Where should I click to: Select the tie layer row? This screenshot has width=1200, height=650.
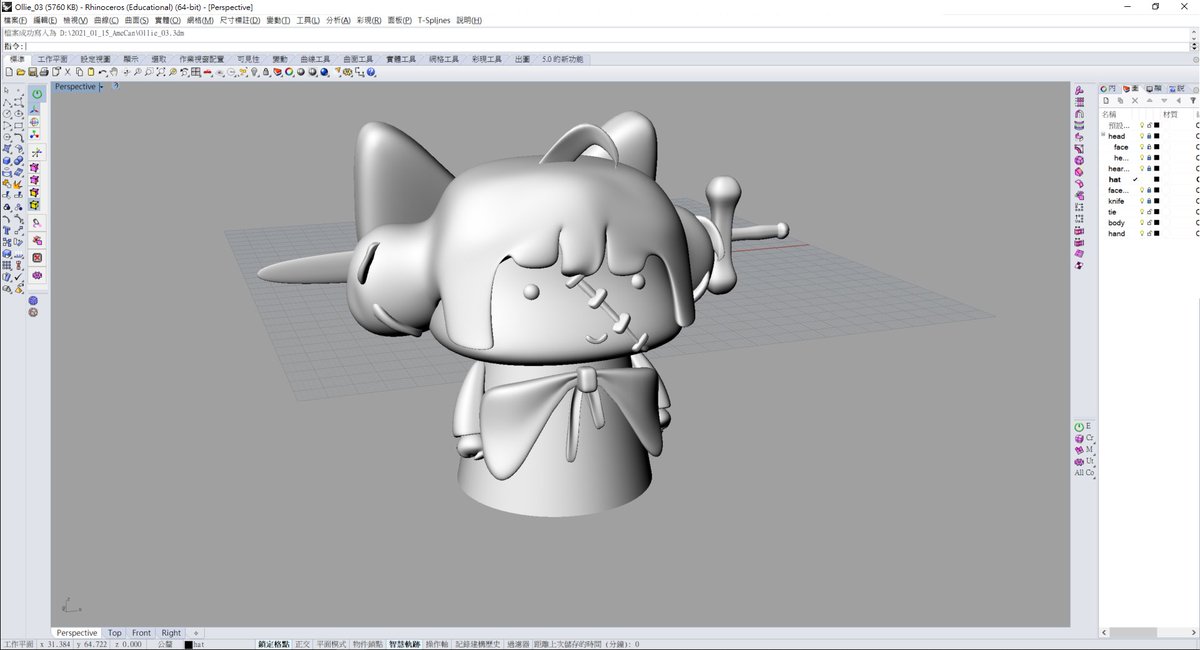[1148, 212]
